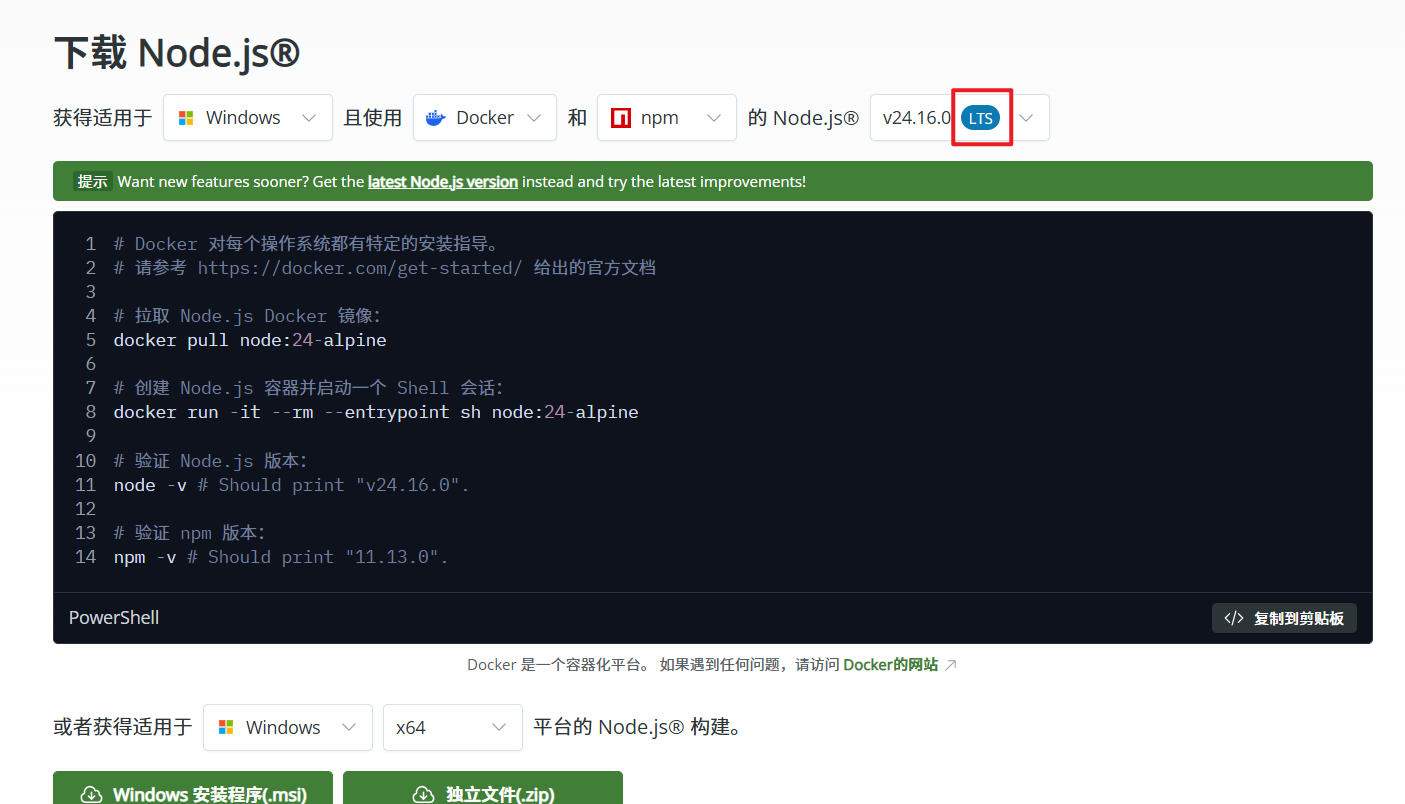The width and height of the screenshot is (1405, 804).
Task: Click the npm -v command line
Action: pyautogui.click(x=281, y=557)
